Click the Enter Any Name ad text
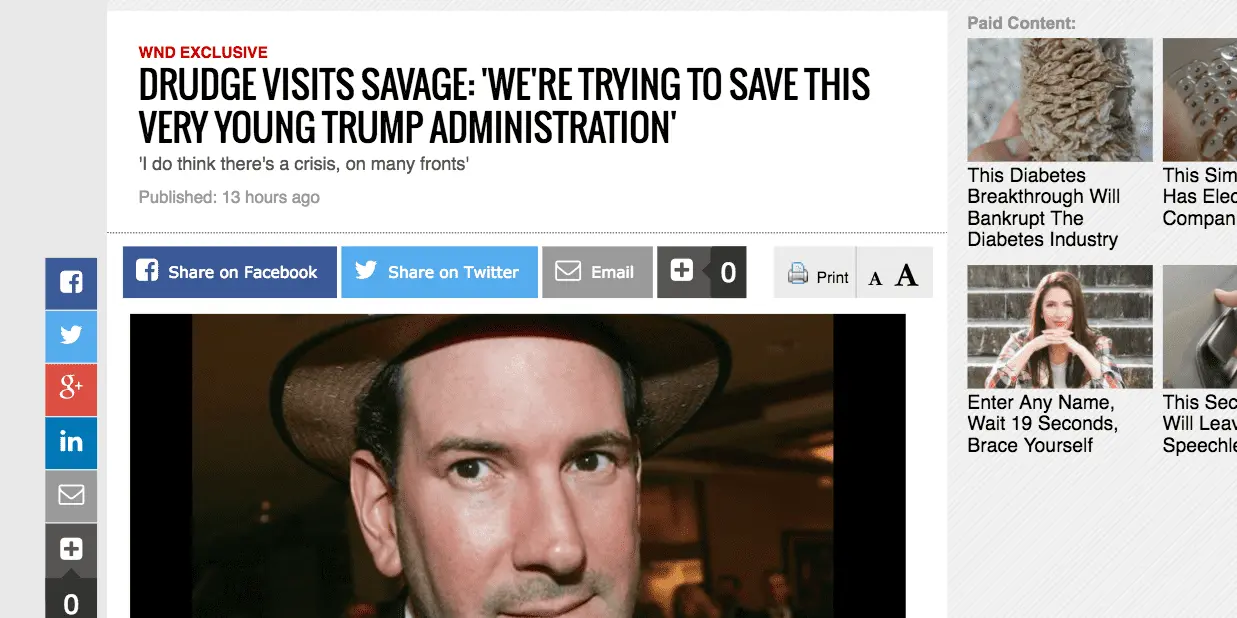Viewport: 1237px width, 618px height. pos(1042,423)
